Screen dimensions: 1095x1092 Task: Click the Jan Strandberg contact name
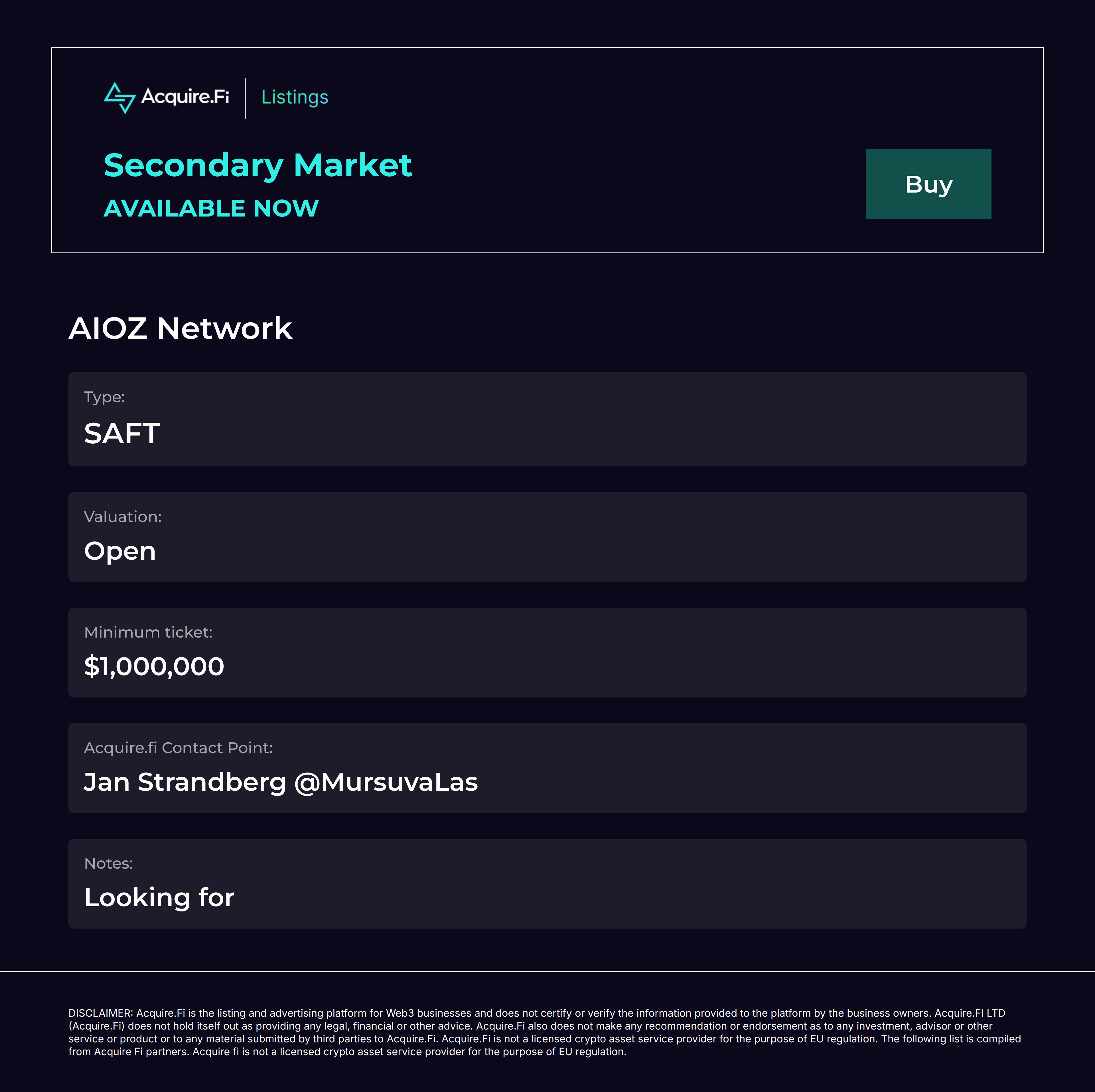pyautogui.click(x=185, y=782)
